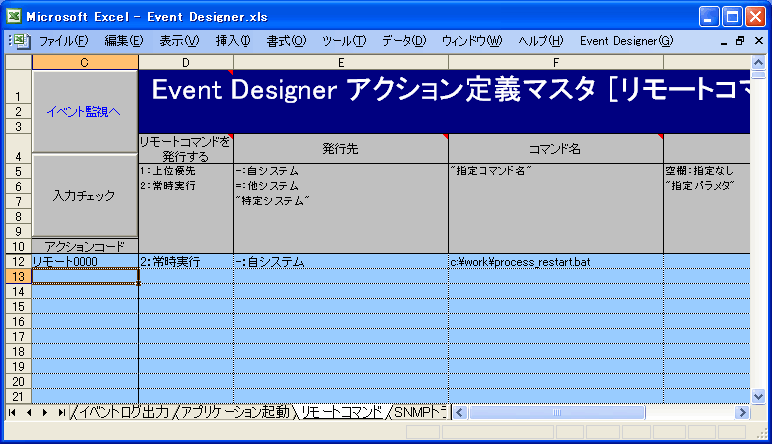The width and height of the screenshot is (772, 444).
Task: Minimize the workbook window from menu bar
Action: pos(724,41)
